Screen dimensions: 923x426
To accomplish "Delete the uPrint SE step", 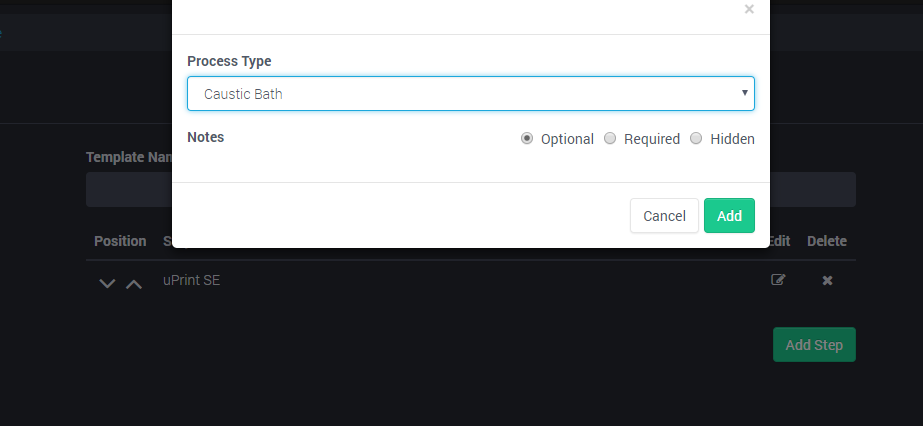I will 827,280.
